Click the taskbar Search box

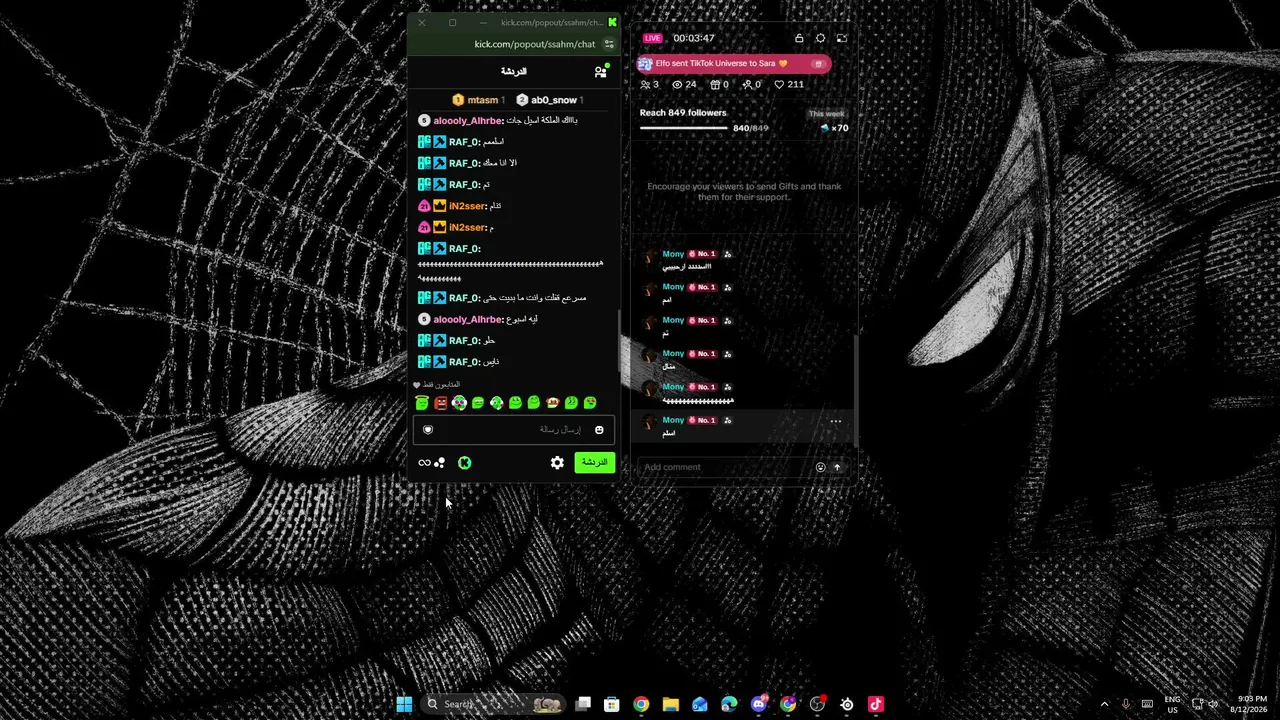(493, 704)
